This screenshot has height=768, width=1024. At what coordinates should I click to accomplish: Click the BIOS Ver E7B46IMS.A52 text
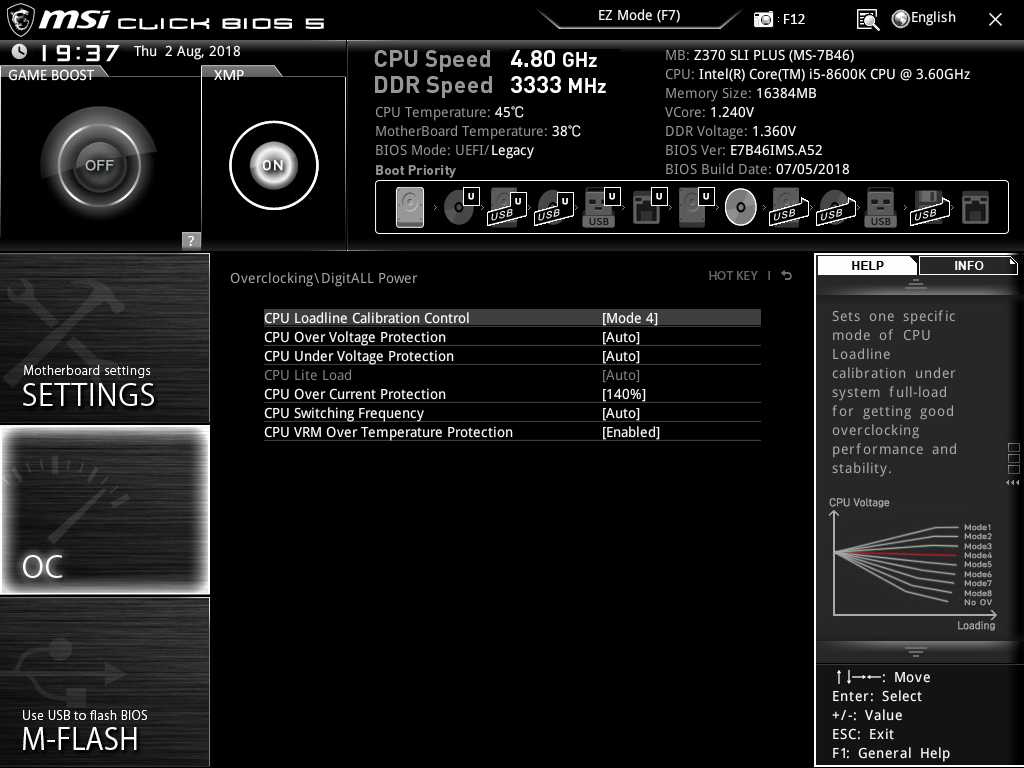tap(743, 150)
